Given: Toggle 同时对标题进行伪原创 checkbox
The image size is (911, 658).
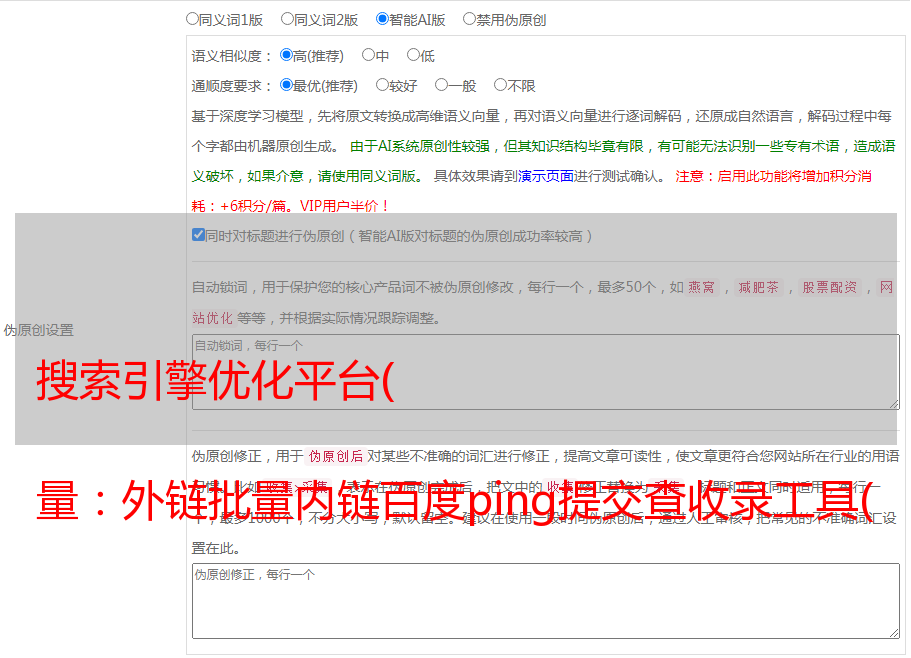Looking at the screenshot, I should point(198,235).
